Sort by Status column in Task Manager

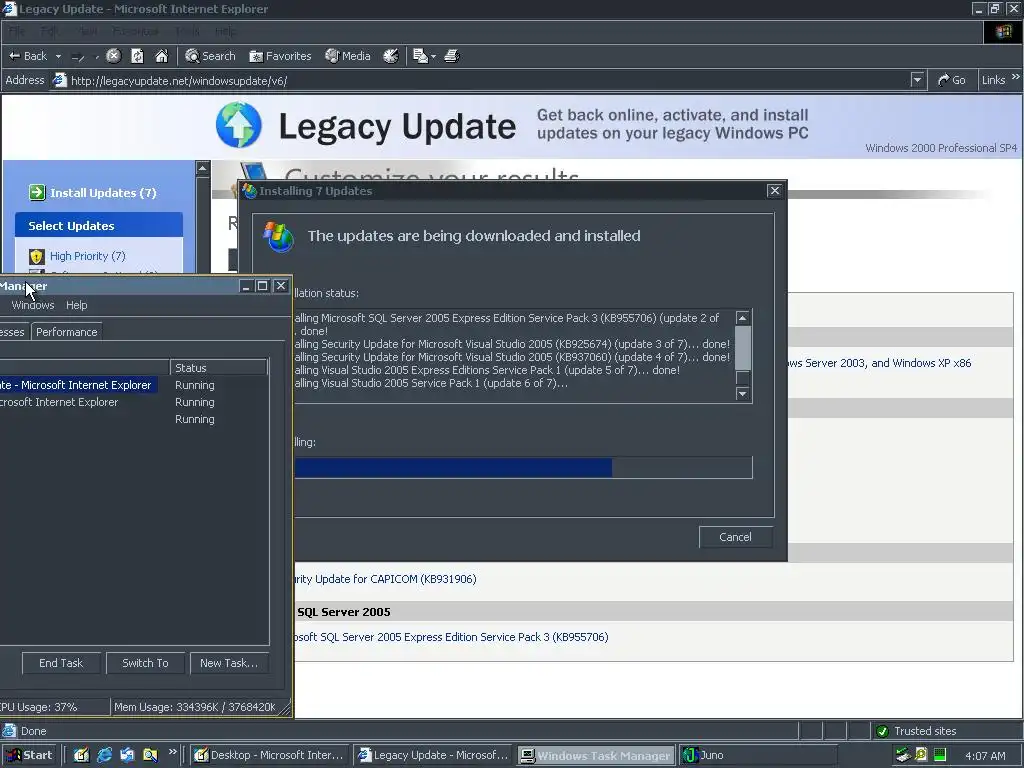[218, 368]
